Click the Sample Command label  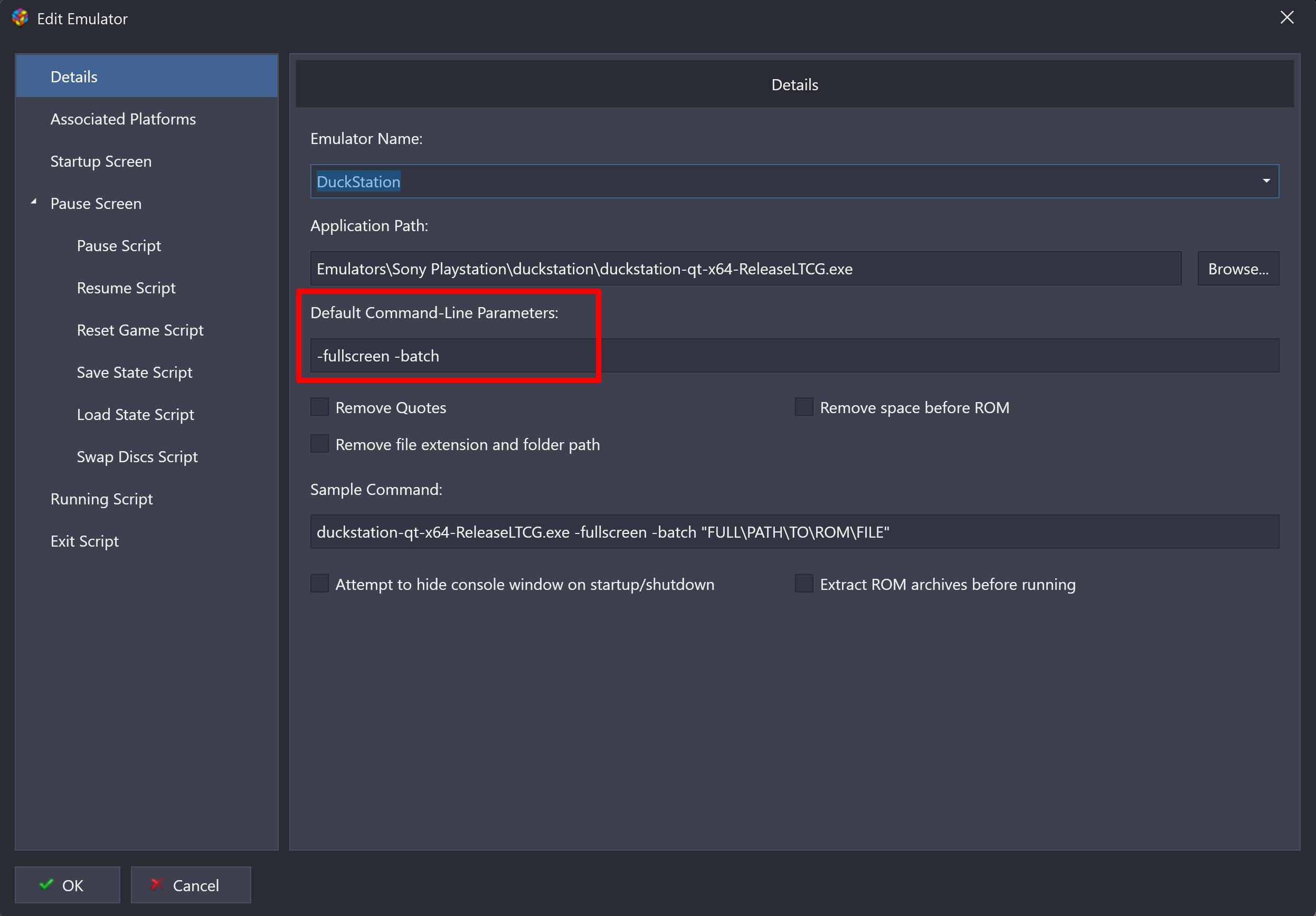[376, 489]
